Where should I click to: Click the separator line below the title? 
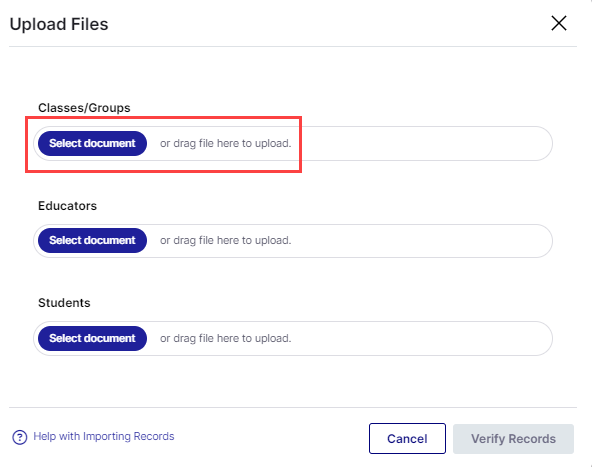point(293,47)
